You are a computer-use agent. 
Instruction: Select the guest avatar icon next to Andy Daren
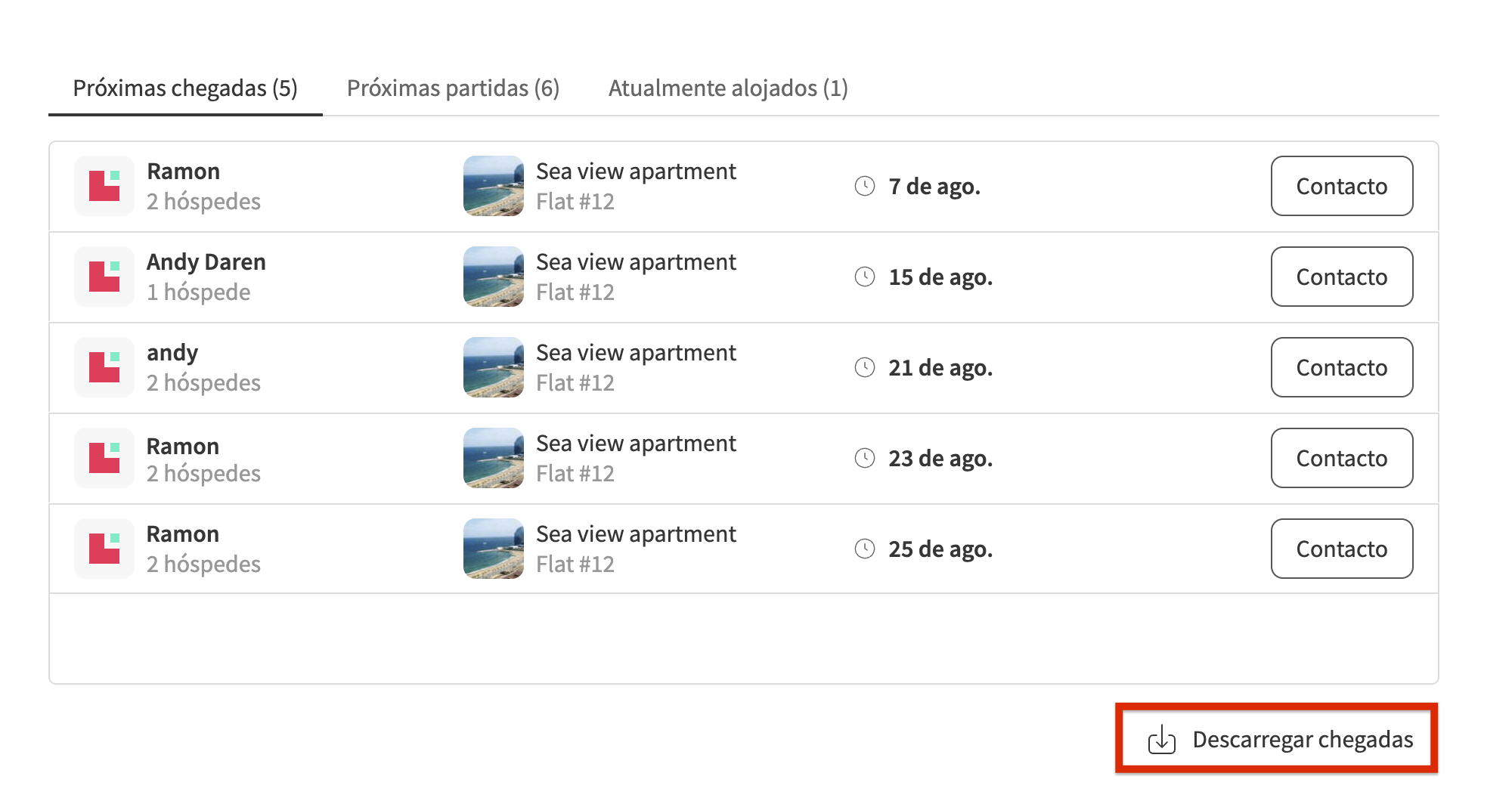point(104,276)
